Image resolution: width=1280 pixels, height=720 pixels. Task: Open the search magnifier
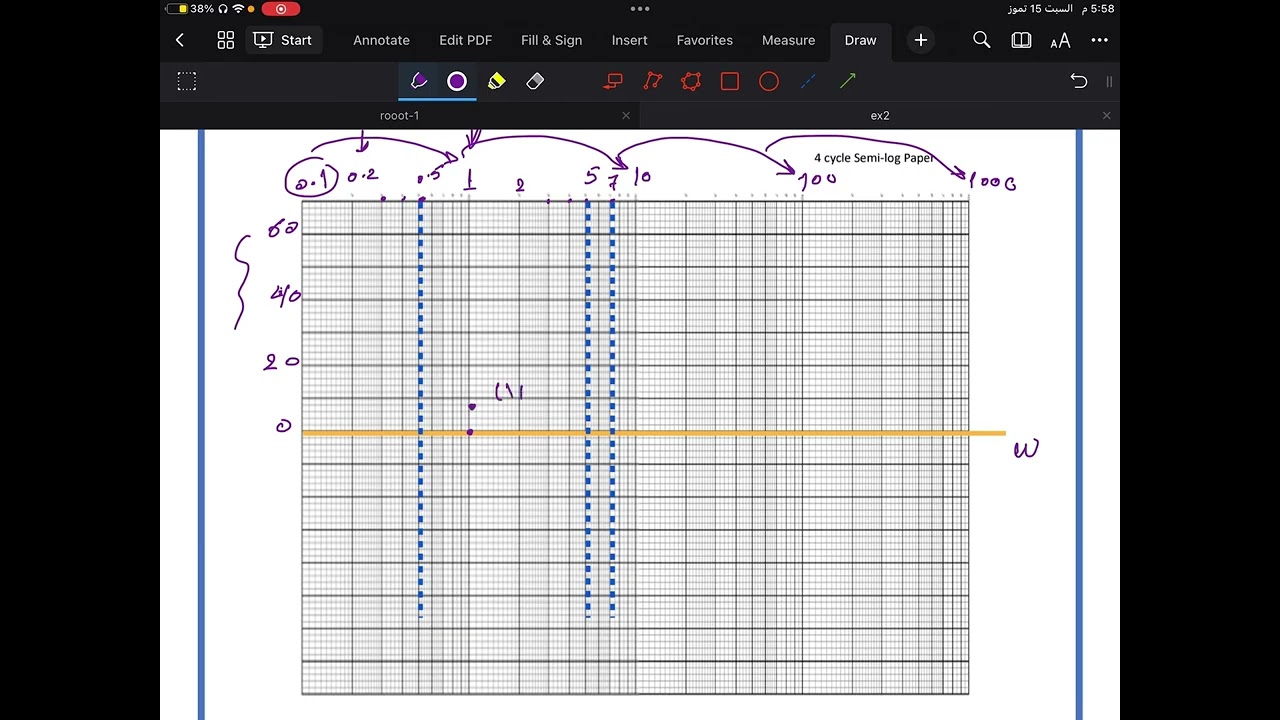point(981,40)
